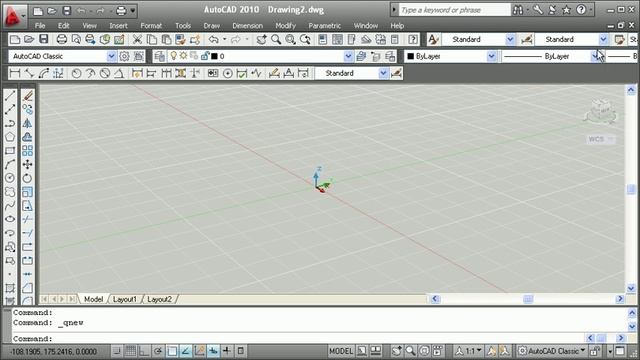Toggle Polar Tracking in status bar
This screenshot has width=640, height=360.
pos(158,351)
